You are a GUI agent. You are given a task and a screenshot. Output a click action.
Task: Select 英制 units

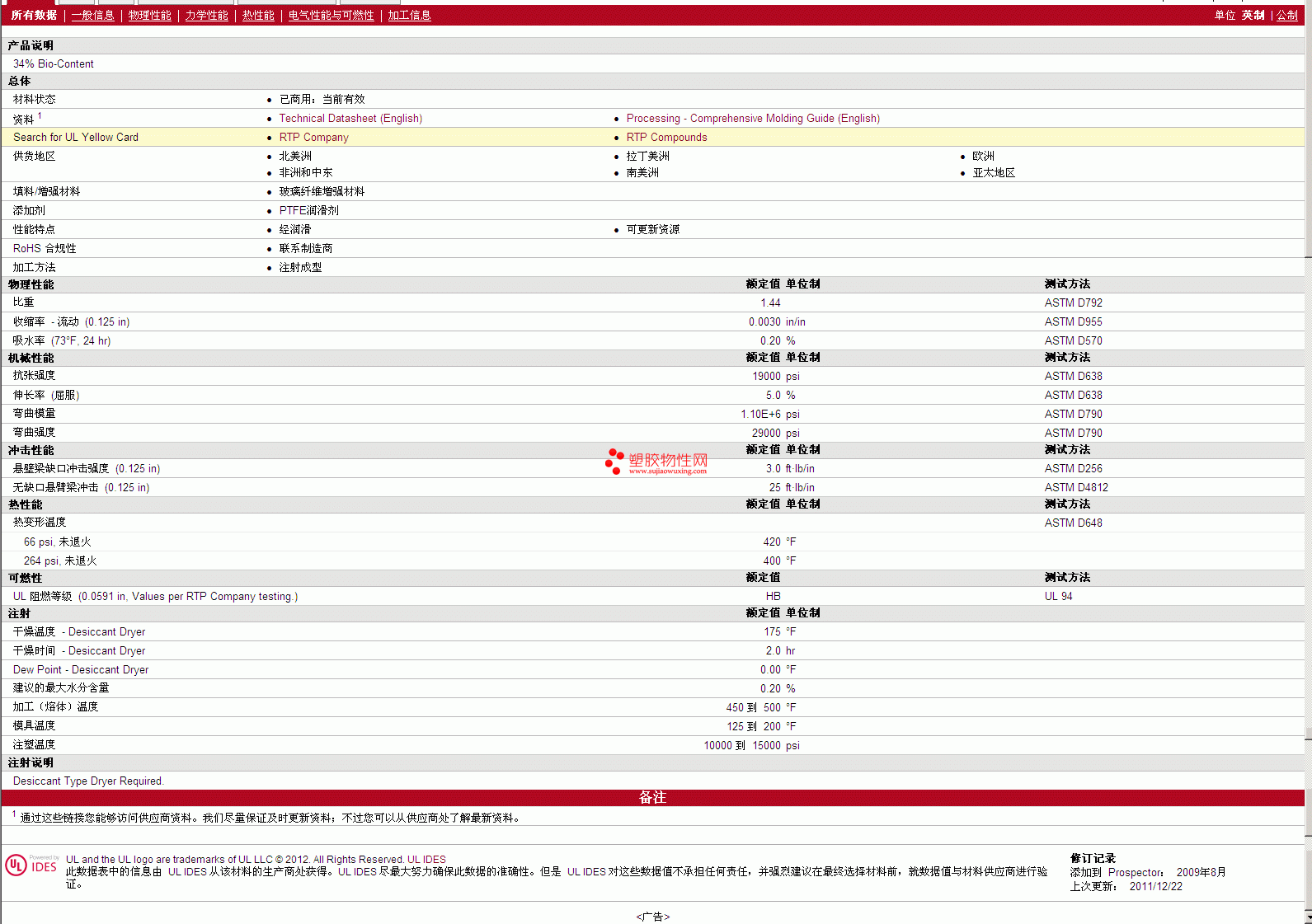pyautogui.click(x=1253, y=16)
